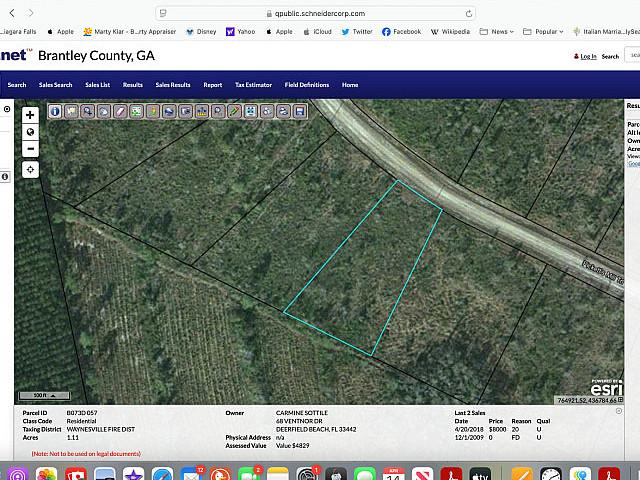Go to Home in navigation bar

[350, 85]
